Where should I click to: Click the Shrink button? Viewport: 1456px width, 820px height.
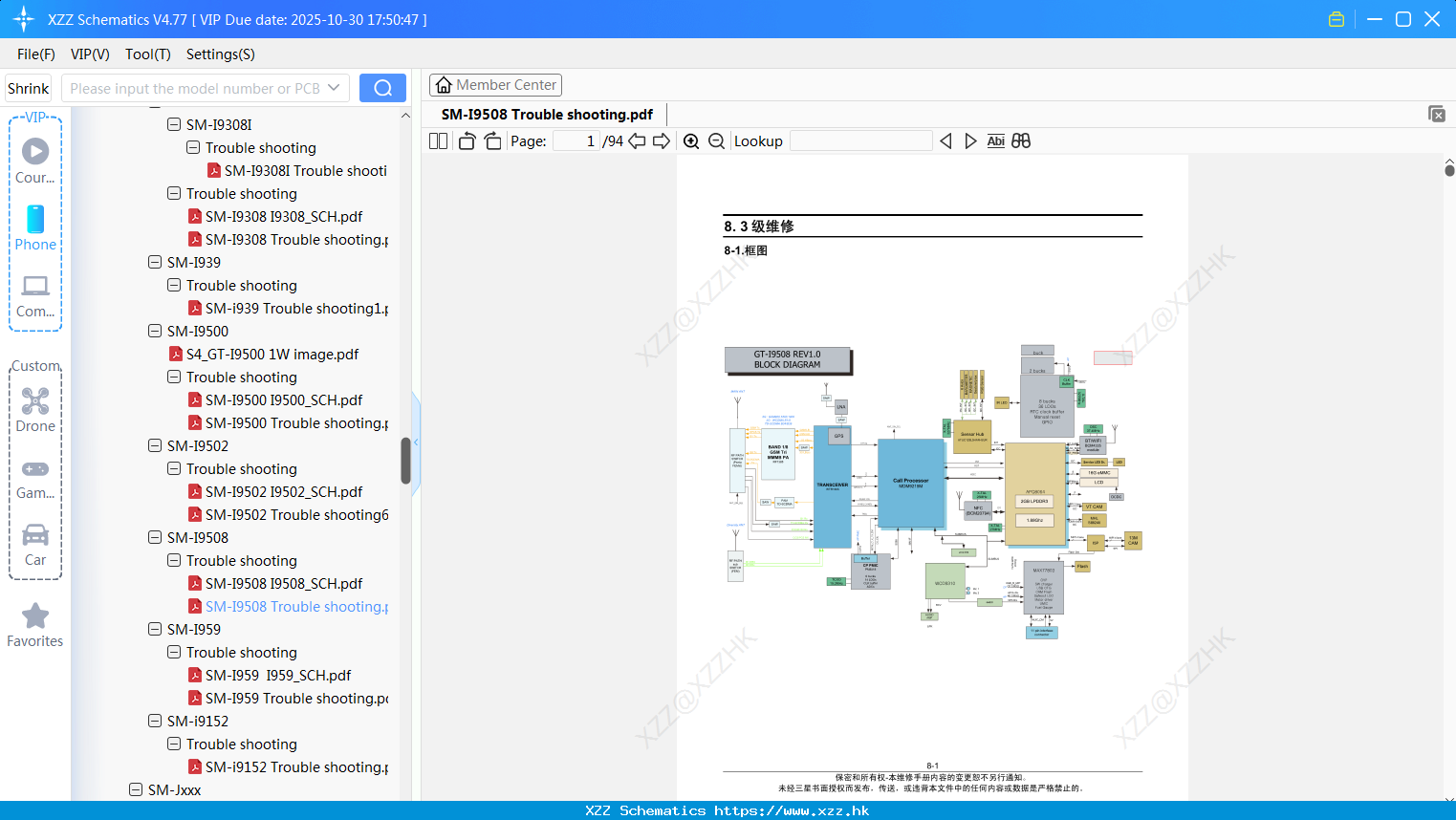pos(28,88)
